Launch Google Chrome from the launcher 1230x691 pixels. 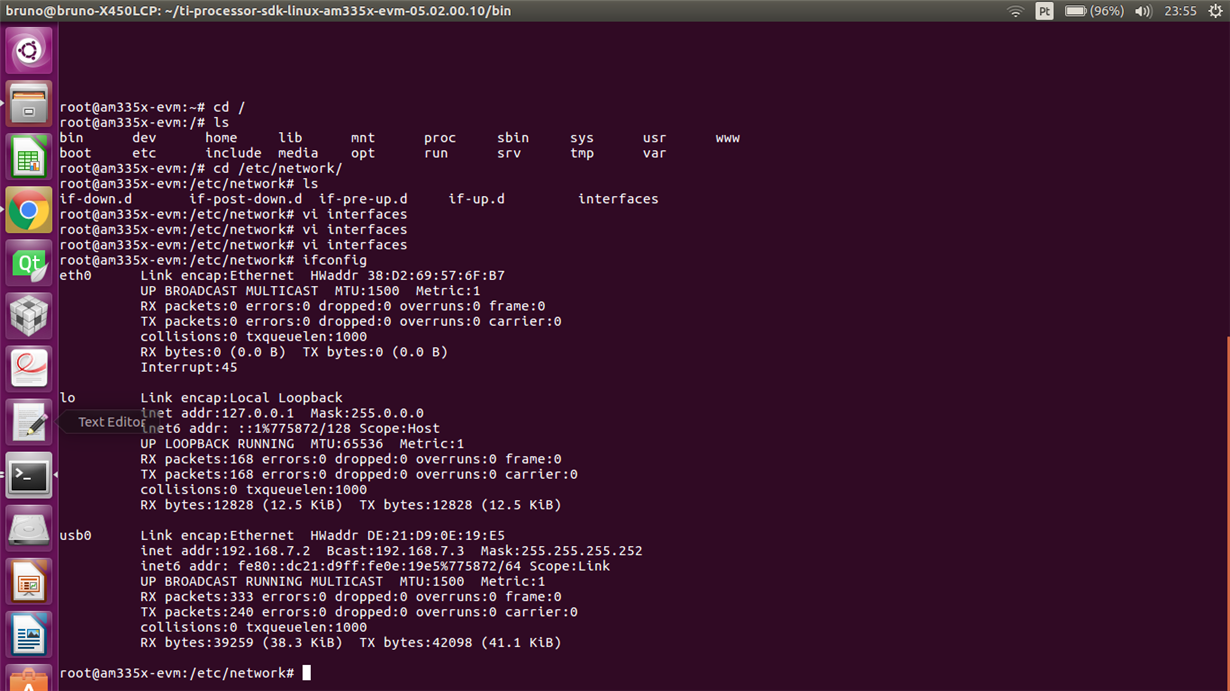point(29,210)
